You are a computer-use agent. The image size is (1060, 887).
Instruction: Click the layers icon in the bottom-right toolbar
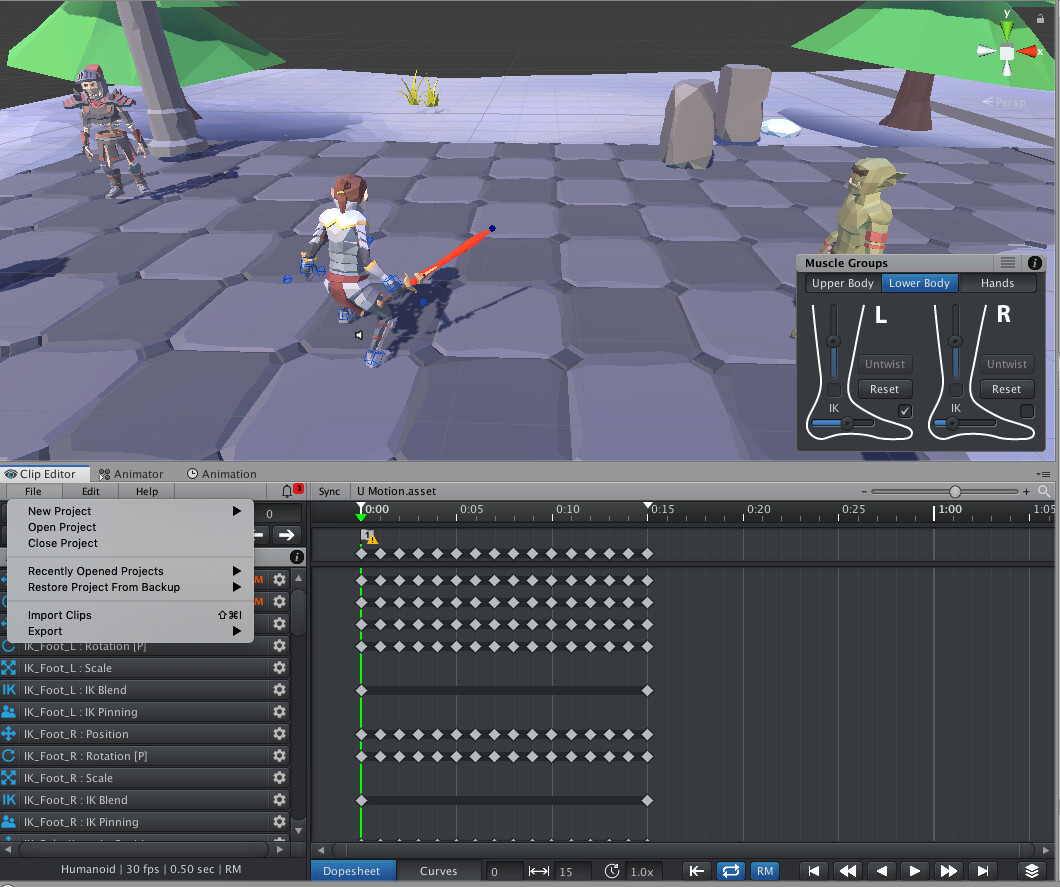coord(1032,871)
